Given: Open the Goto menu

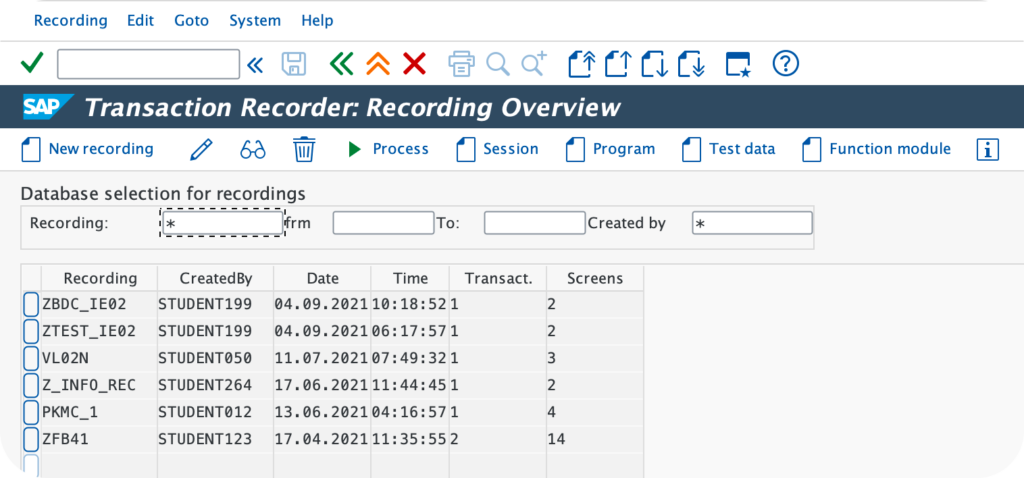Looking at the screenshot, I should [191, 21].
